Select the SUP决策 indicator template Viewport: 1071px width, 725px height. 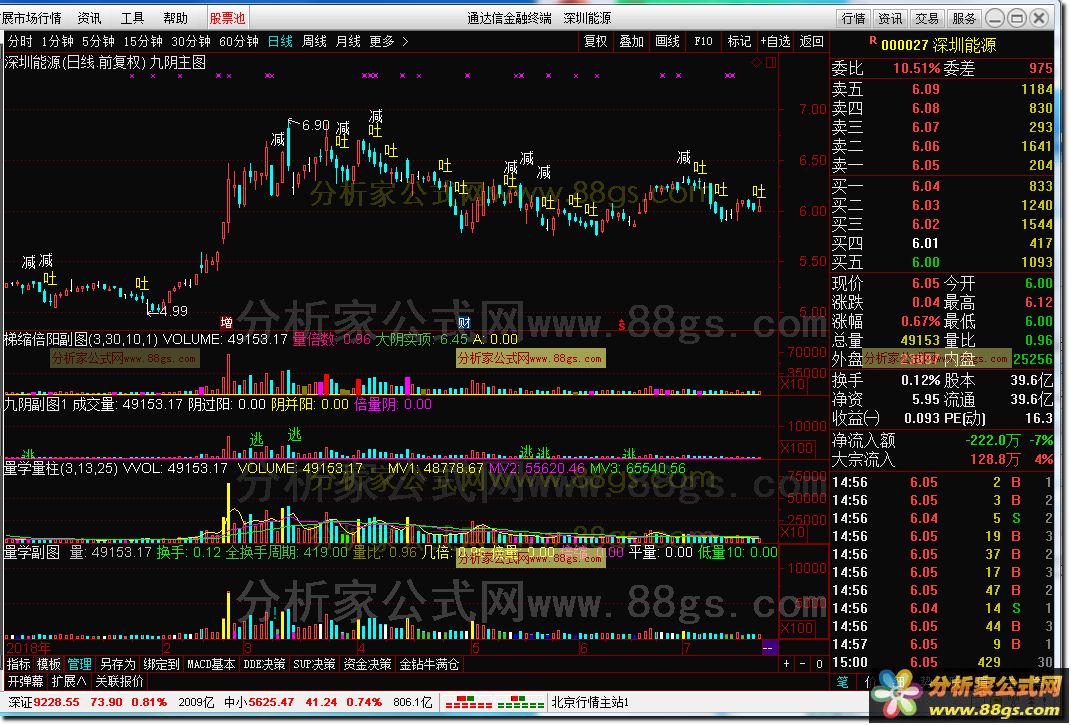(x=314, y=664)
